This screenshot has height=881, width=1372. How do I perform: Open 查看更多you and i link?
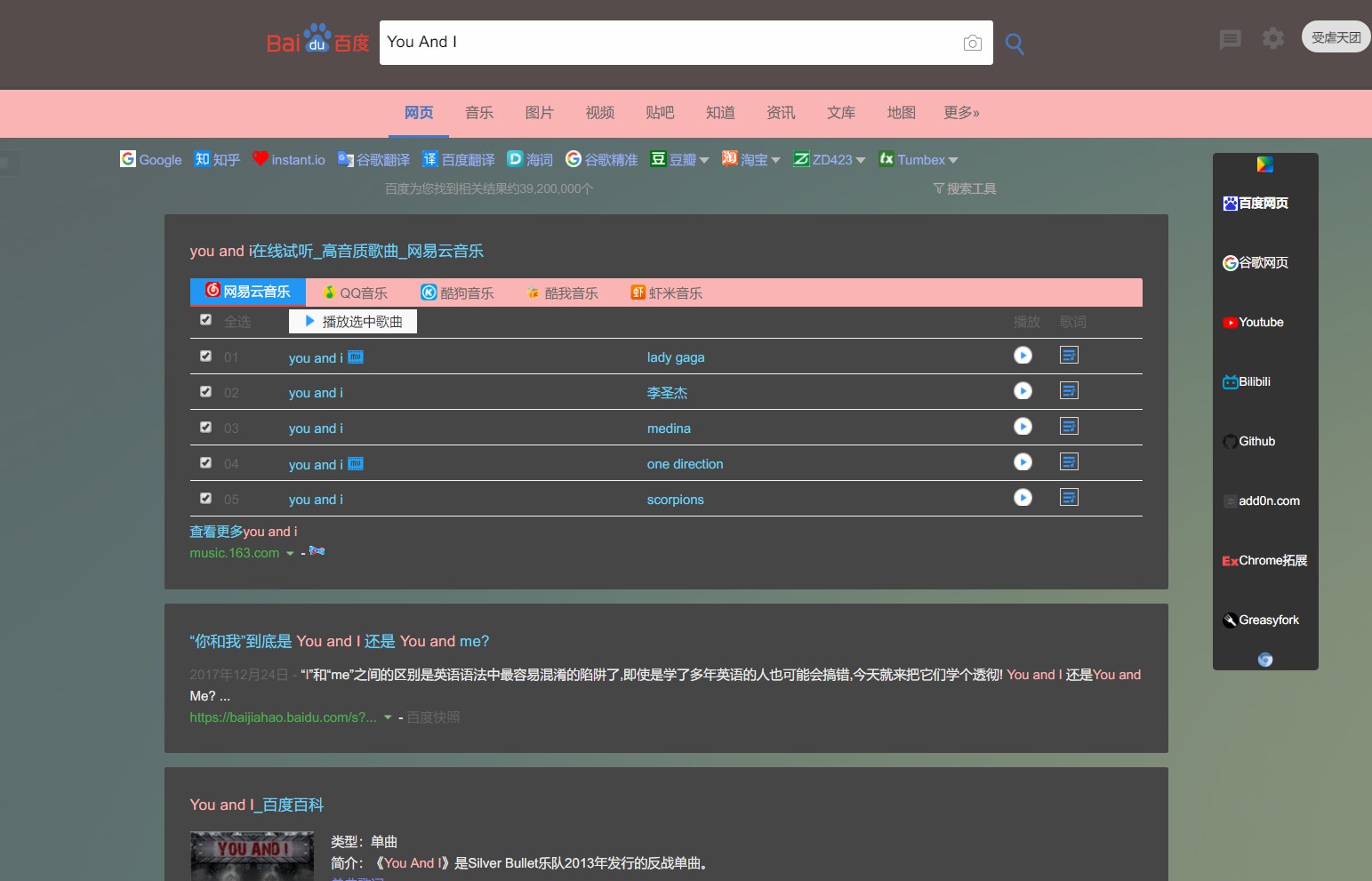pos(244,532)
